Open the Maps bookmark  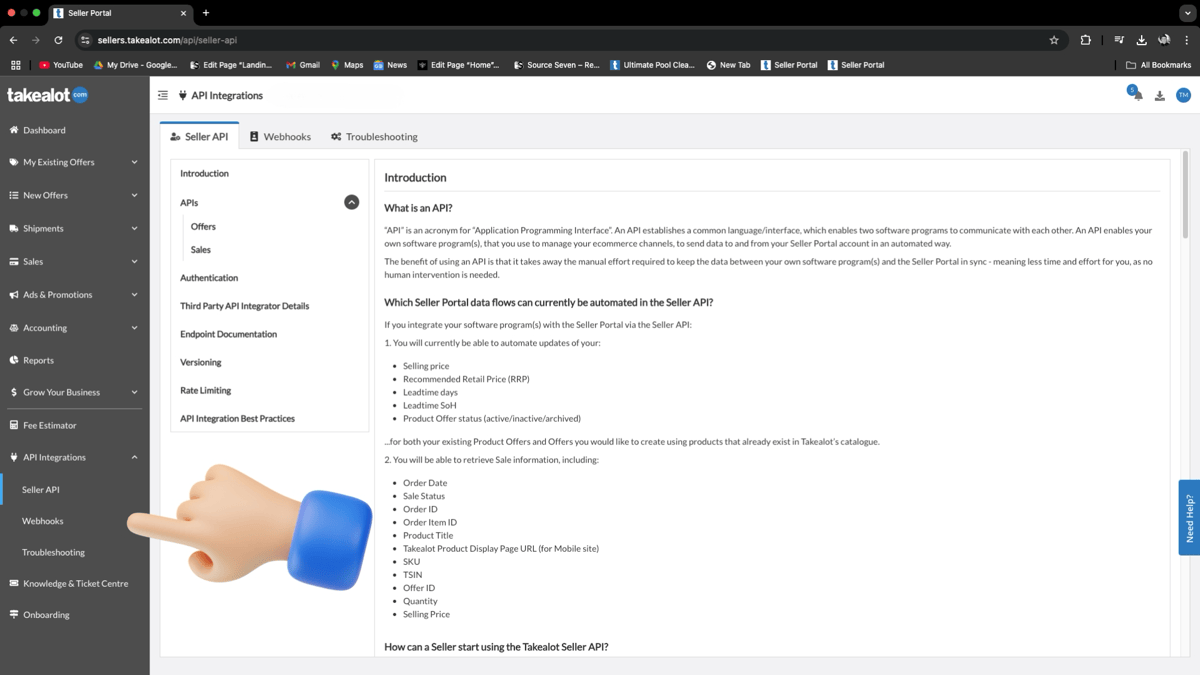[x=347, y=65]
